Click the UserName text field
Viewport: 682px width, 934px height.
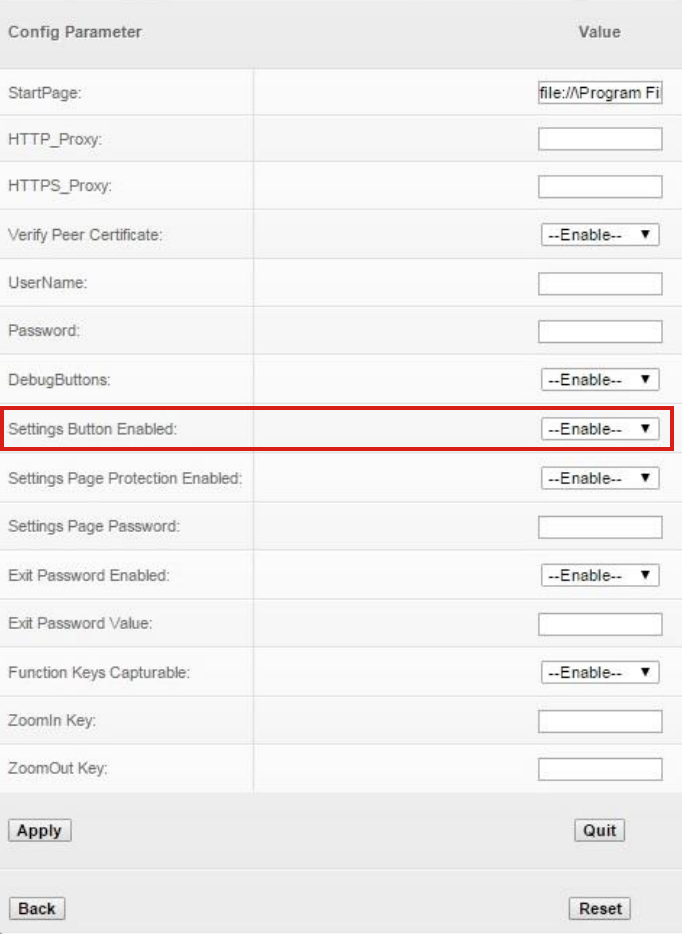[x=600, y=284]
